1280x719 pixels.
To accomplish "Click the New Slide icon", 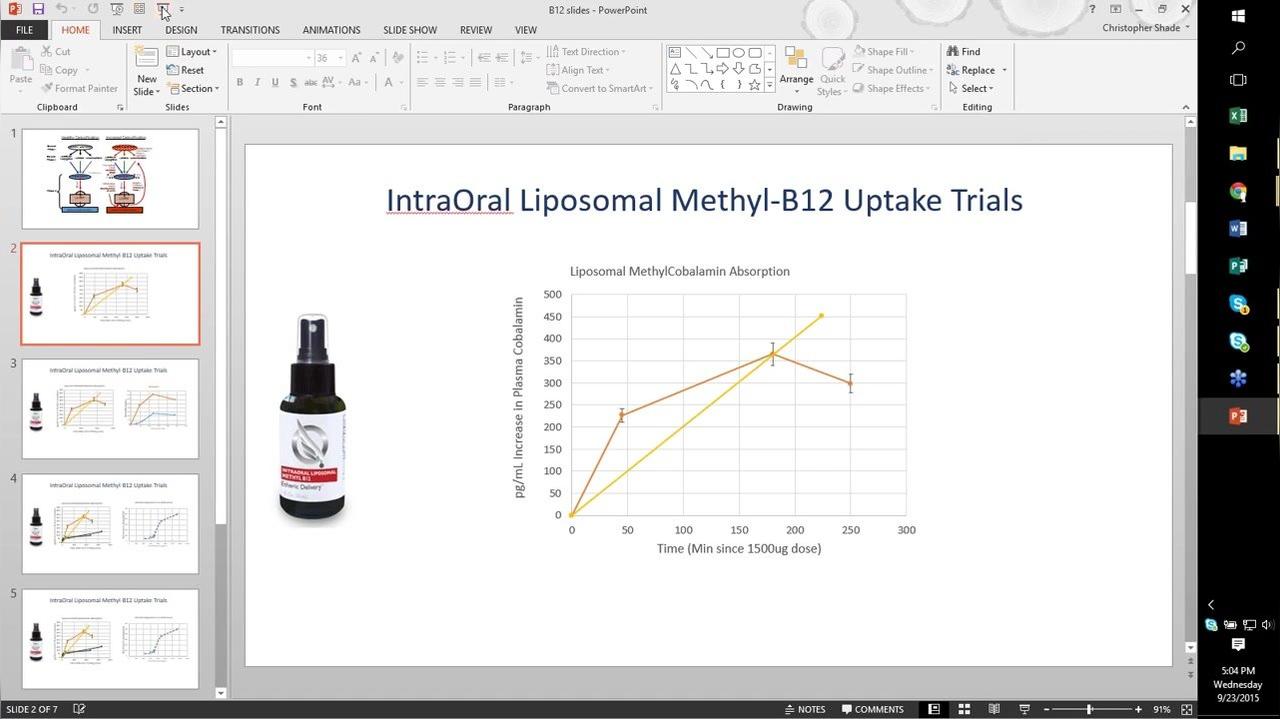I will click(147, 60).
